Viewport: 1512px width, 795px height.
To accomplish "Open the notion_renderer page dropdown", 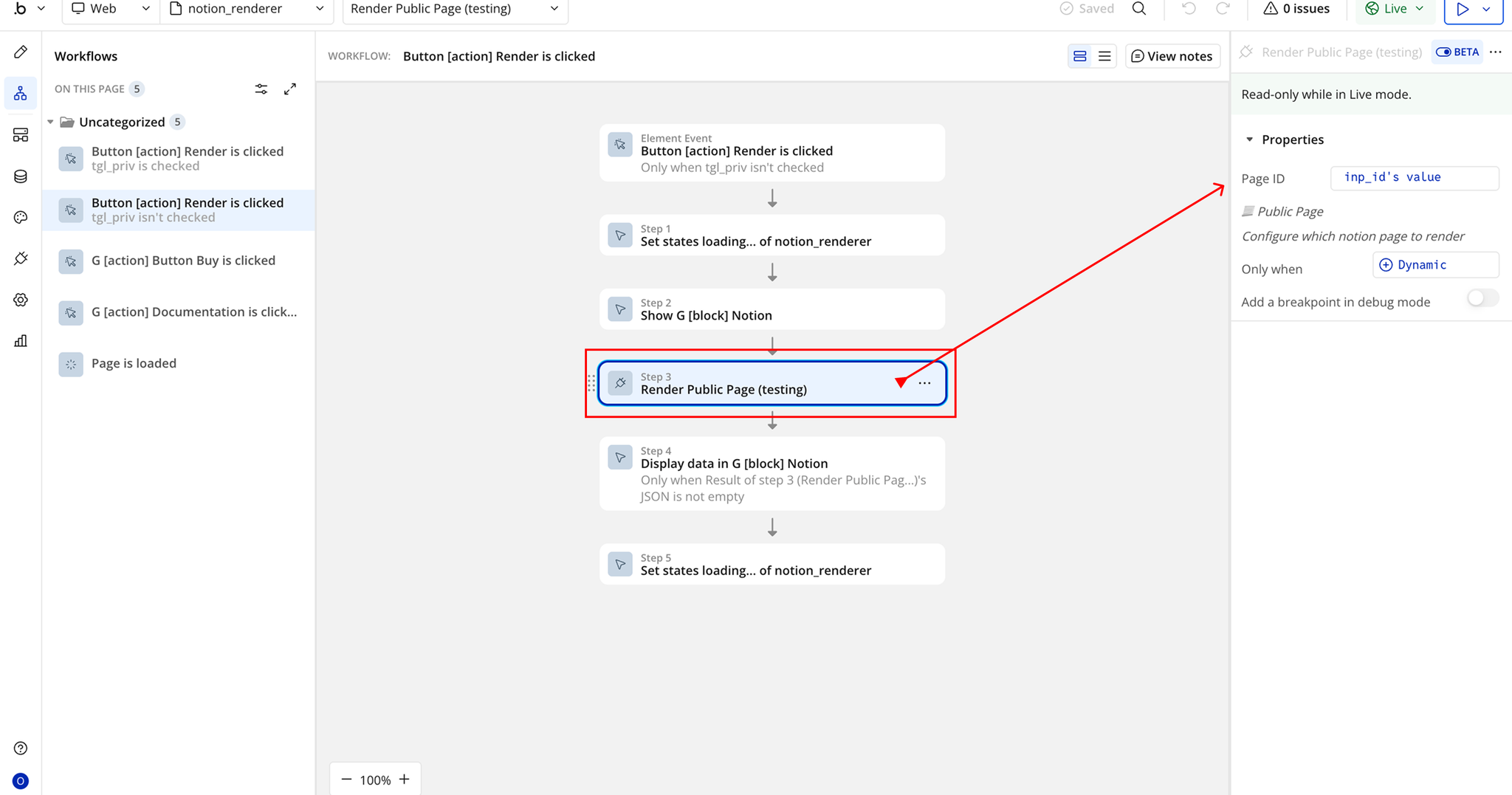I will 247,9.
